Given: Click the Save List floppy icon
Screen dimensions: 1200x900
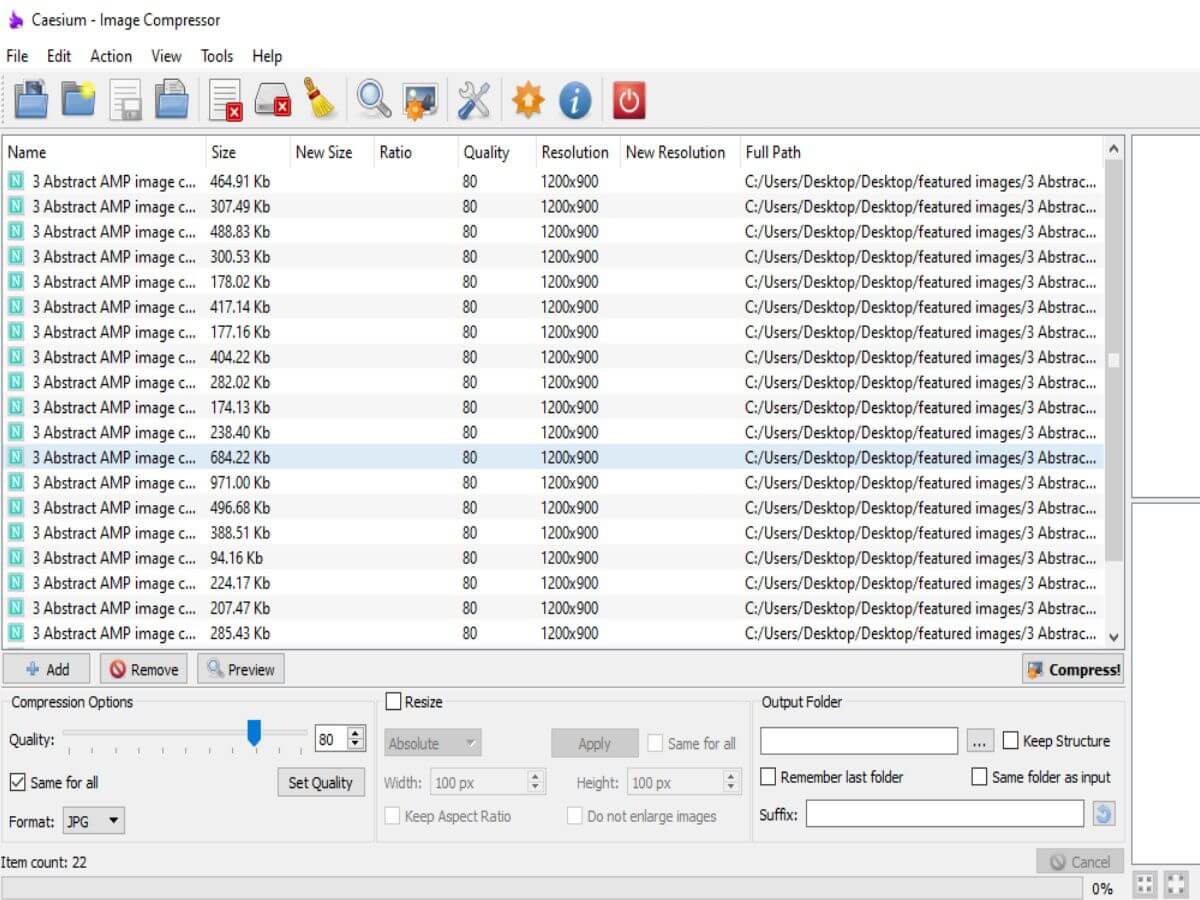Looking at the screenshot, I should pos(126,100).
